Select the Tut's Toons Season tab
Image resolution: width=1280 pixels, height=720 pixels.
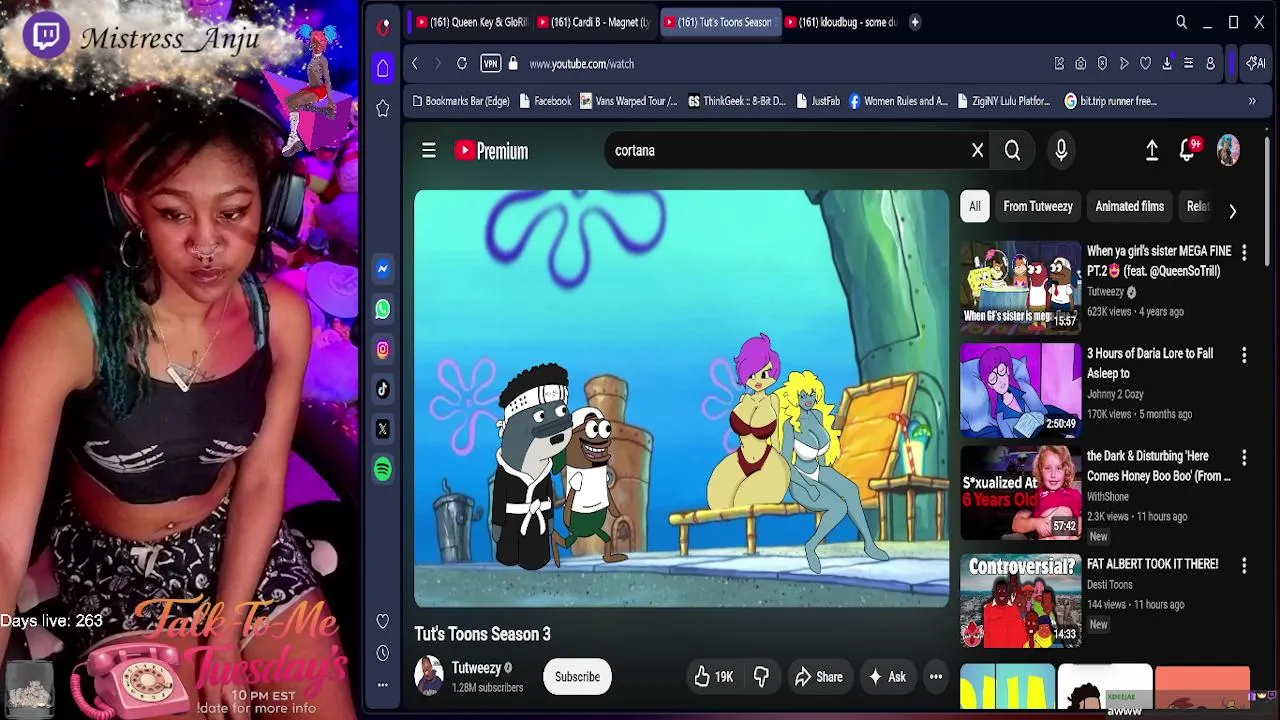pyautogui.click(x=720, y=22)
